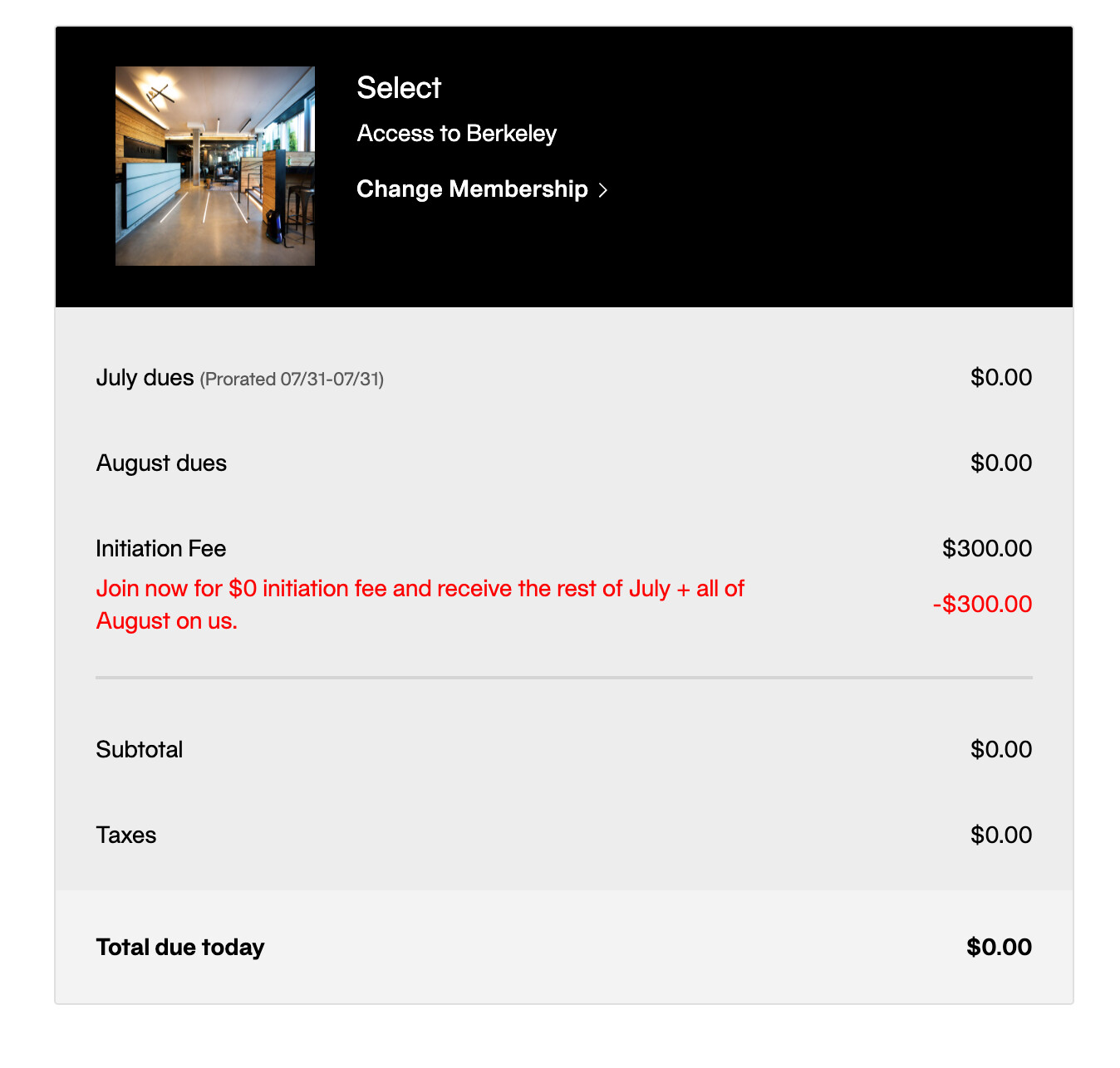
Task: Open the Berkeley club interior thumbnail
Action: (x=215, y=166)
